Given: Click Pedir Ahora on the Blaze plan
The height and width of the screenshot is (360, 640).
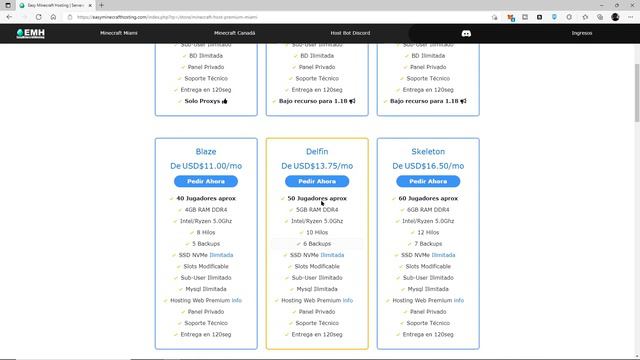Looking at the screenshot, I should [206, 181].
